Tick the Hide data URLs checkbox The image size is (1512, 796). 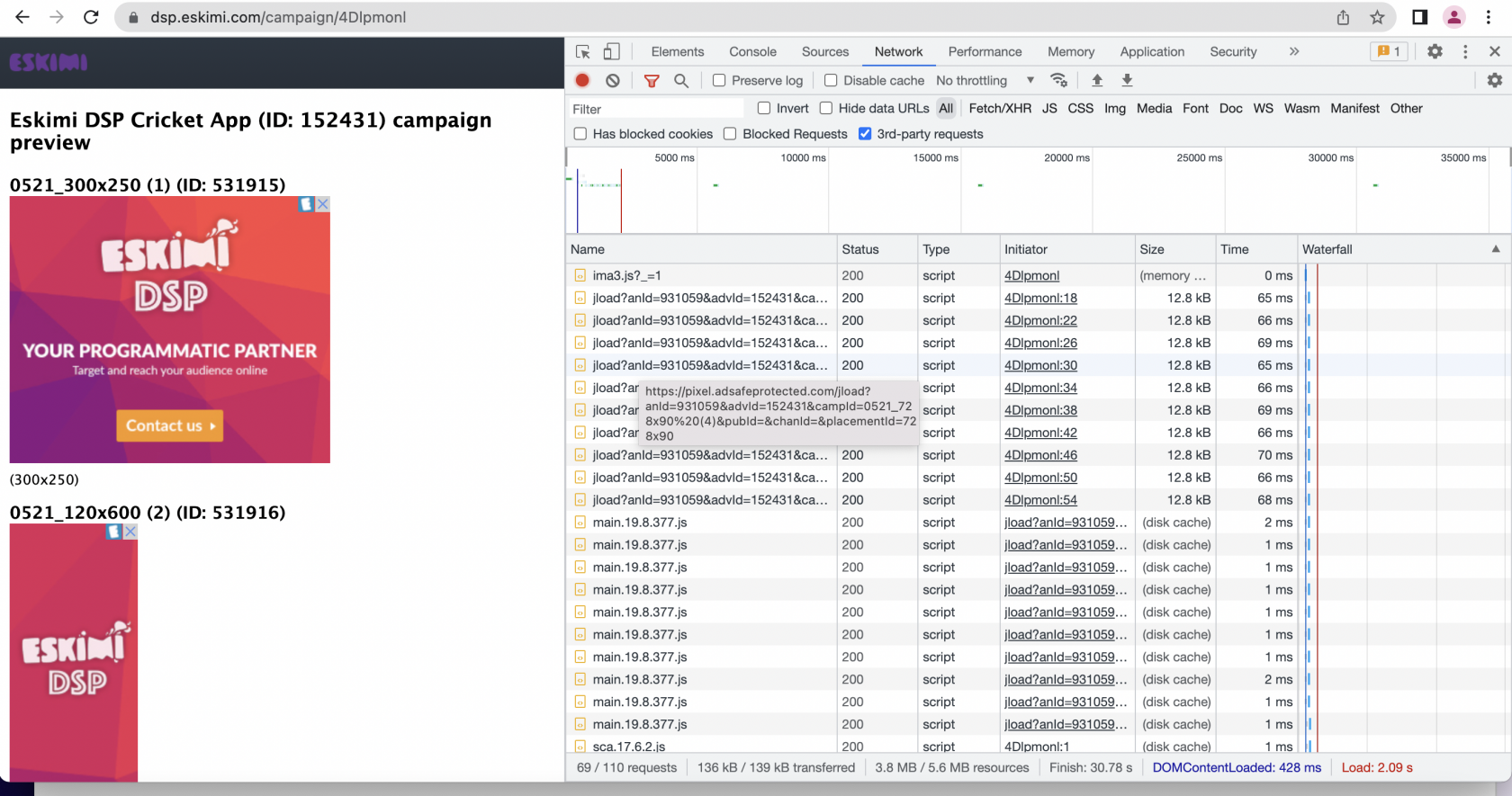(826, 108)
